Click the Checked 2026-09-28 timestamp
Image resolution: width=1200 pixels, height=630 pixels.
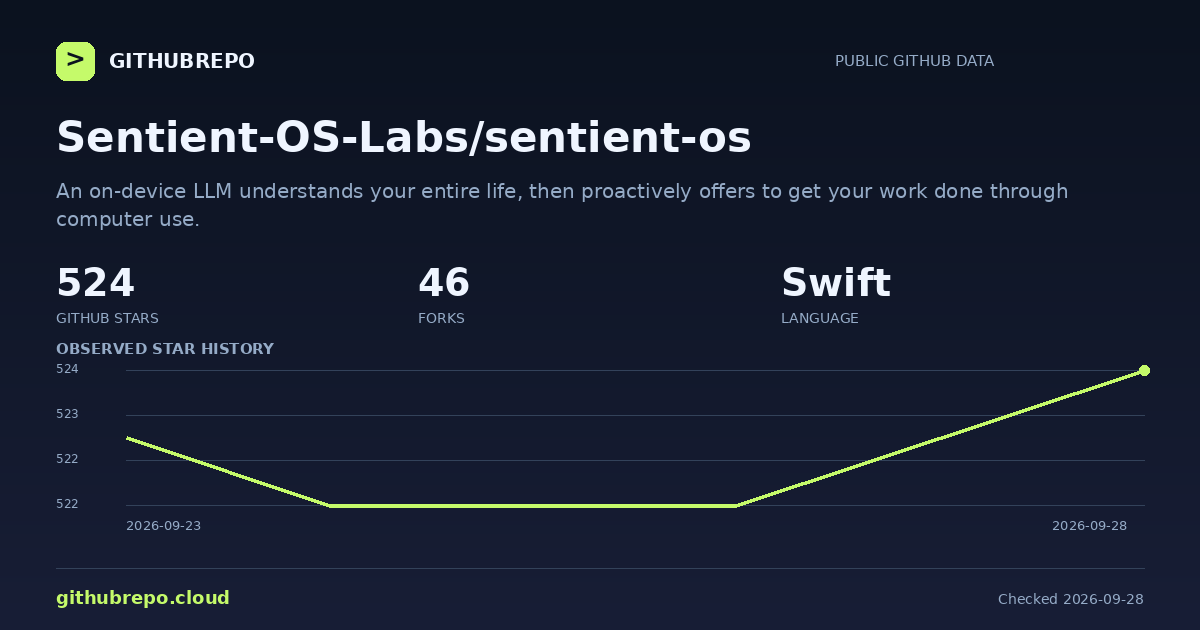click(x=1071, y=599)
